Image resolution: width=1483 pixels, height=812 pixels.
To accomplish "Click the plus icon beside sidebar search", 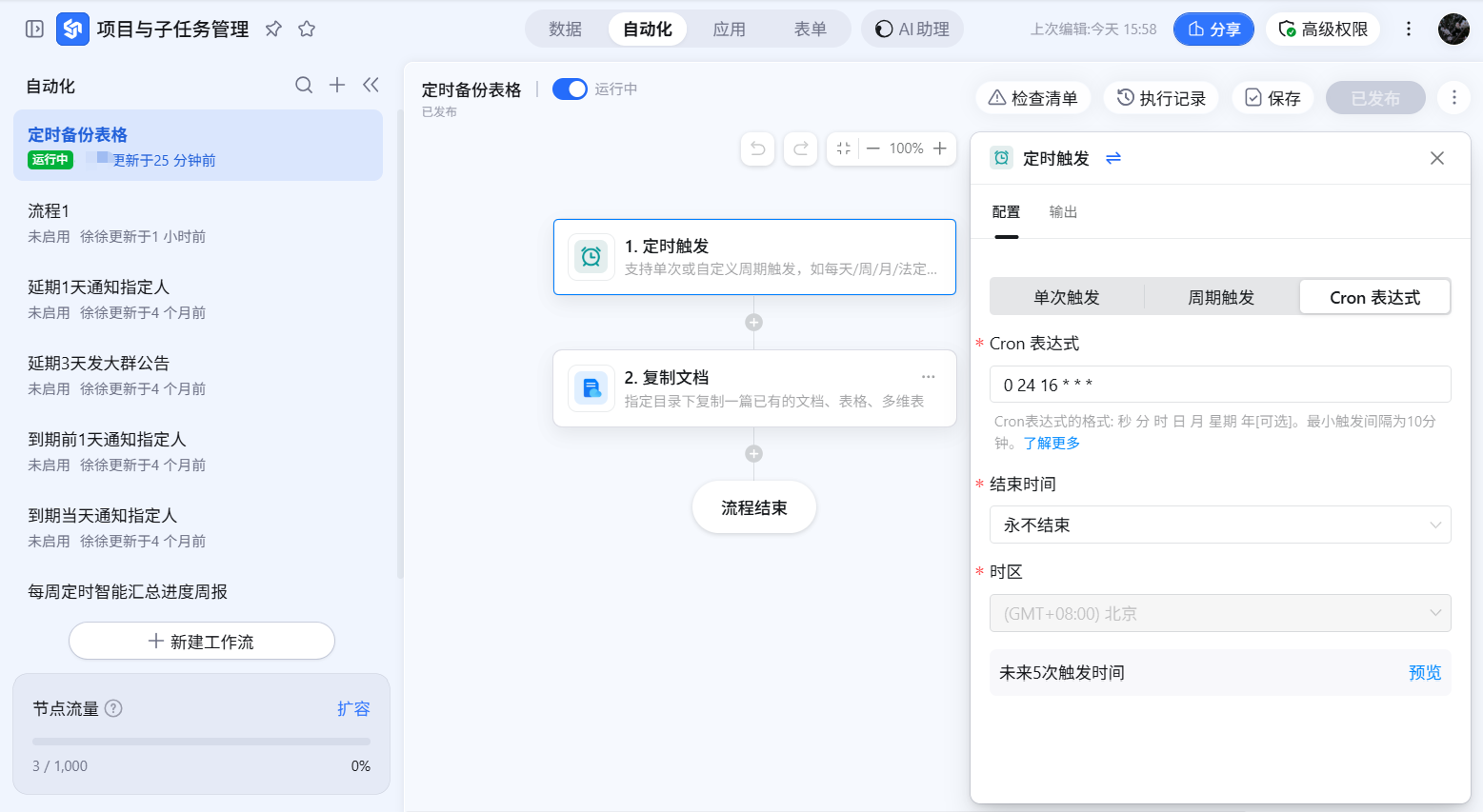I will (x=337, y=86).
